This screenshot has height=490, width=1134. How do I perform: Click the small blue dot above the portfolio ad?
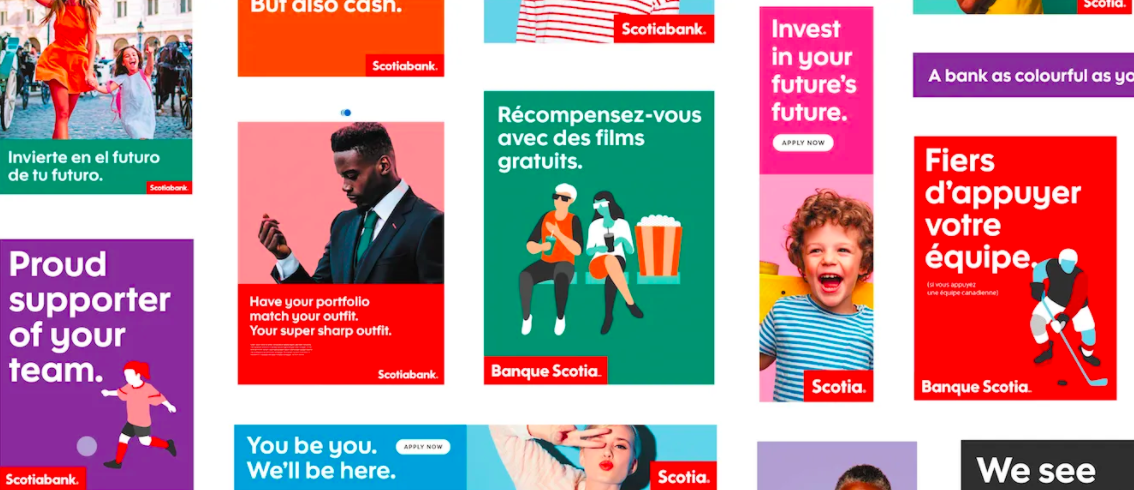(x=346, y=113)
